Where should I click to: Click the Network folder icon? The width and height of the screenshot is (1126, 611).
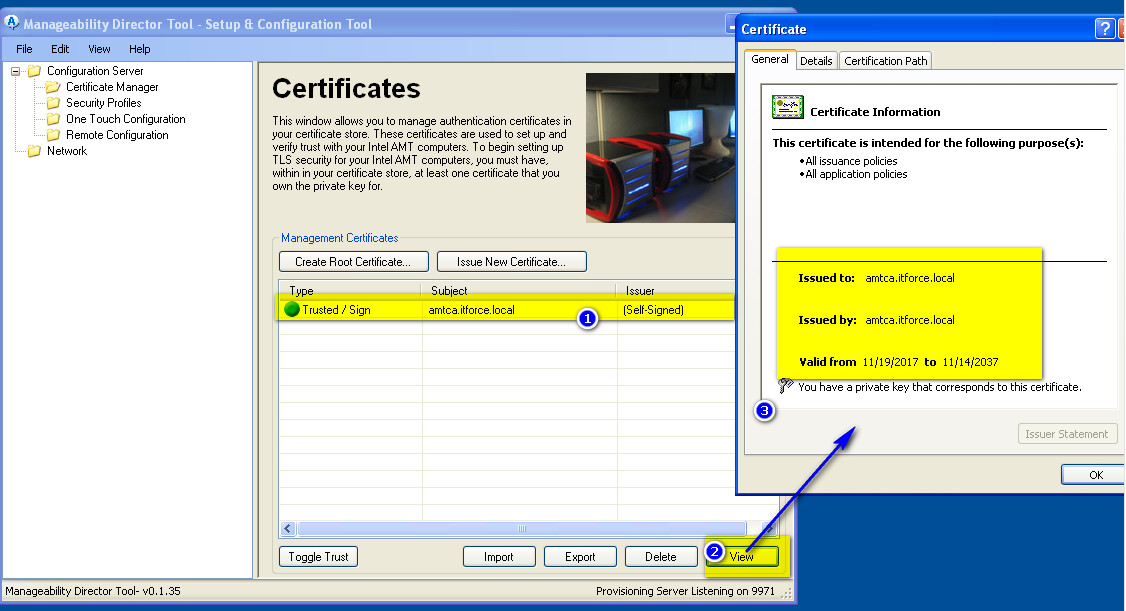pos(34,150)
